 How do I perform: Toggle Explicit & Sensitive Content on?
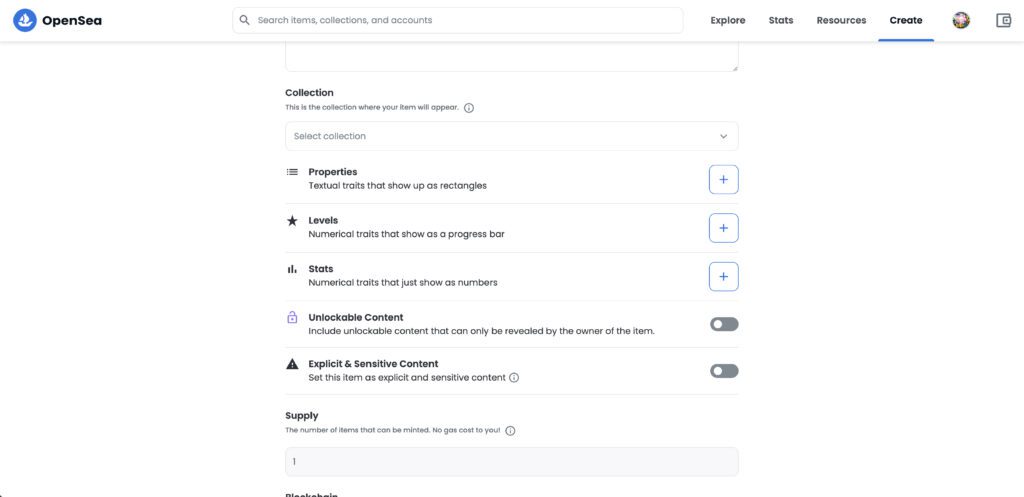[724, 371]
